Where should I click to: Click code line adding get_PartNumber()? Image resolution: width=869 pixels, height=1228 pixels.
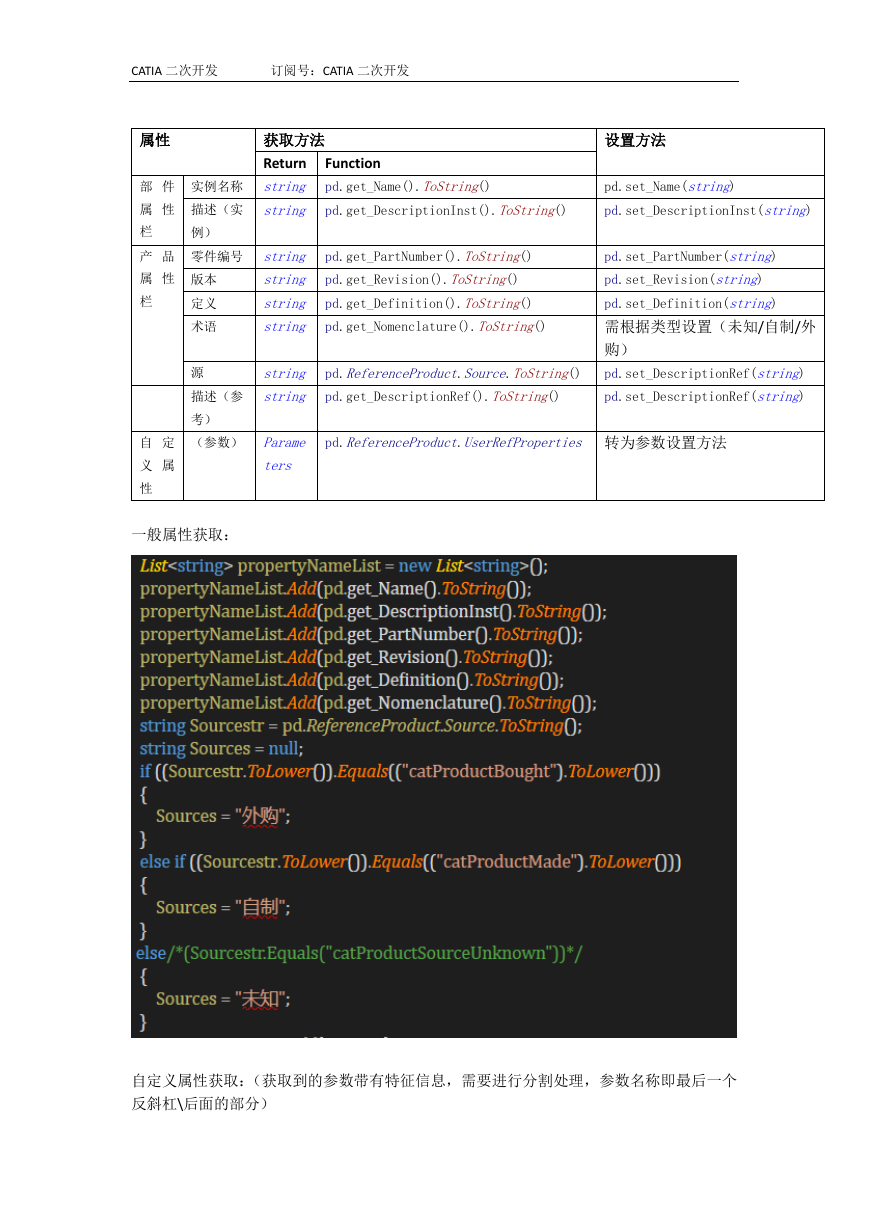pos(361,635)
